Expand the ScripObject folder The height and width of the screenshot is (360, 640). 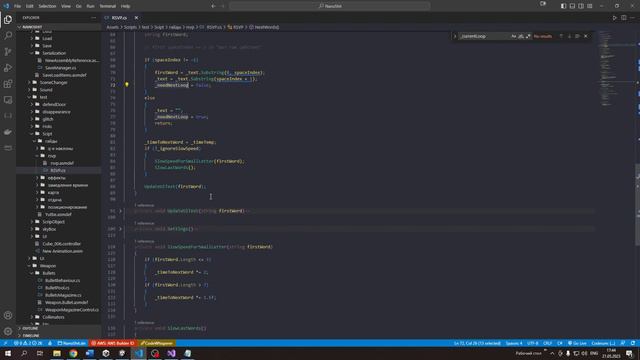pos(53,222)
